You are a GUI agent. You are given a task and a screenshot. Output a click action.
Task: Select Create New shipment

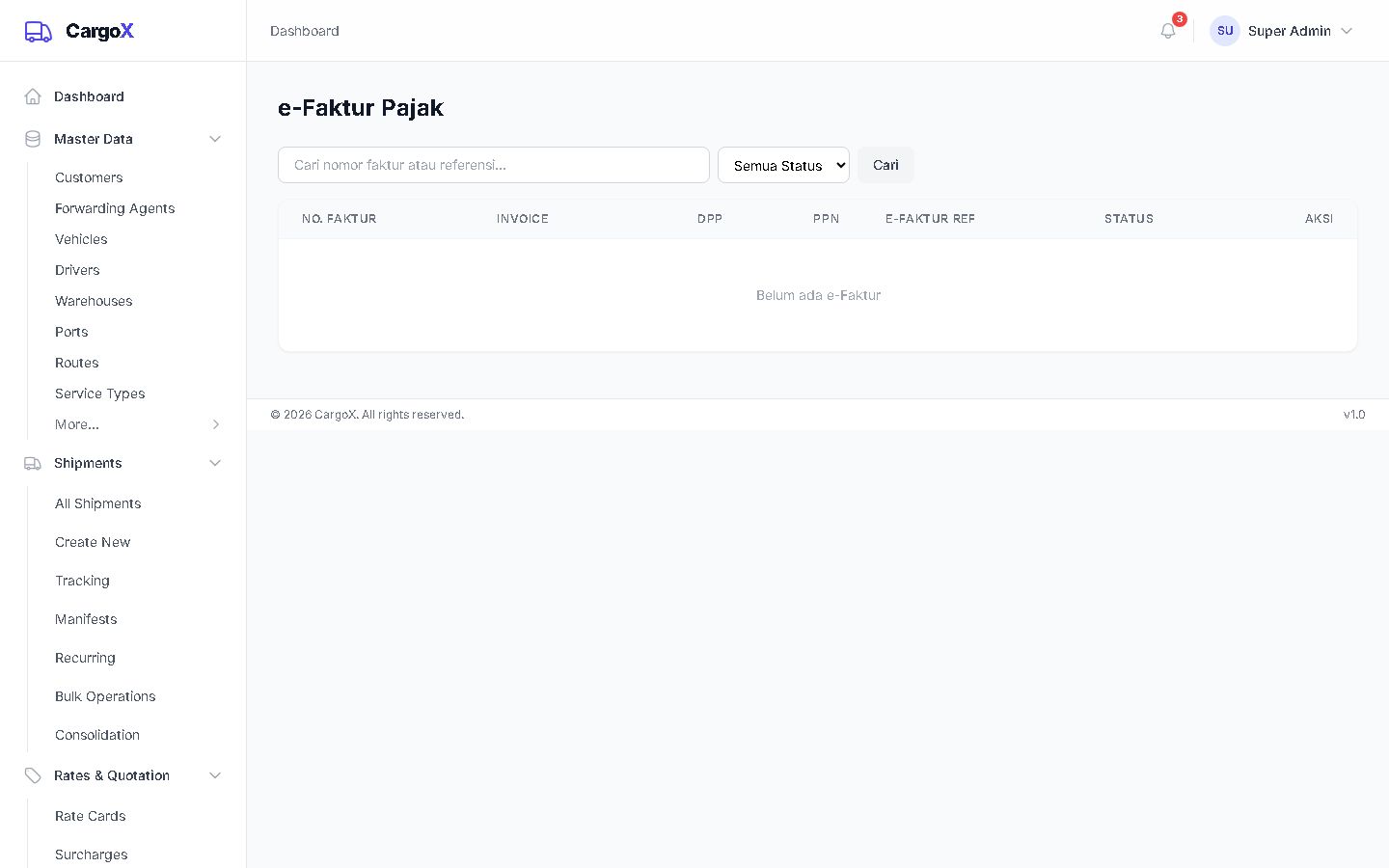(93, 542)
